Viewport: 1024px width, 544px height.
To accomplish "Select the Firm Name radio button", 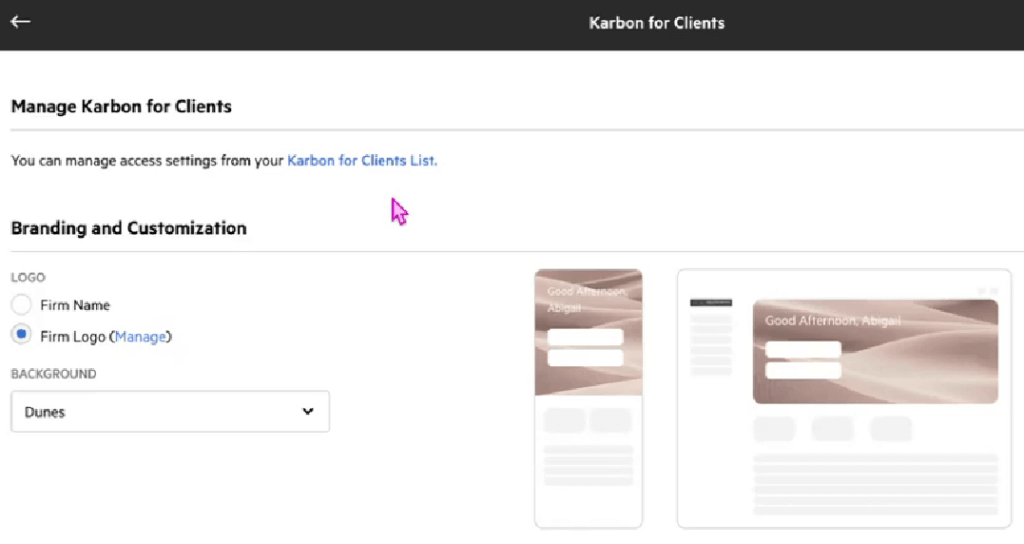I will click(21, 305).
